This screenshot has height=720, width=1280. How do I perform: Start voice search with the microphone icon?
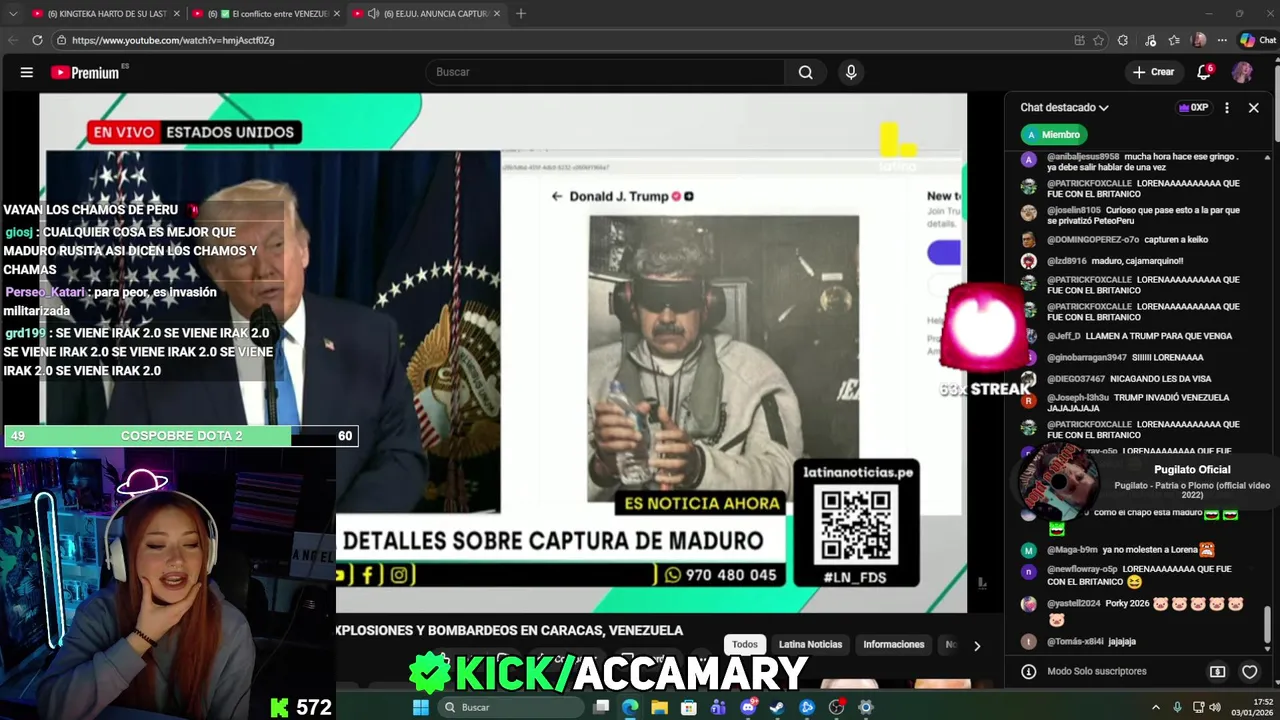pos(851,72)
